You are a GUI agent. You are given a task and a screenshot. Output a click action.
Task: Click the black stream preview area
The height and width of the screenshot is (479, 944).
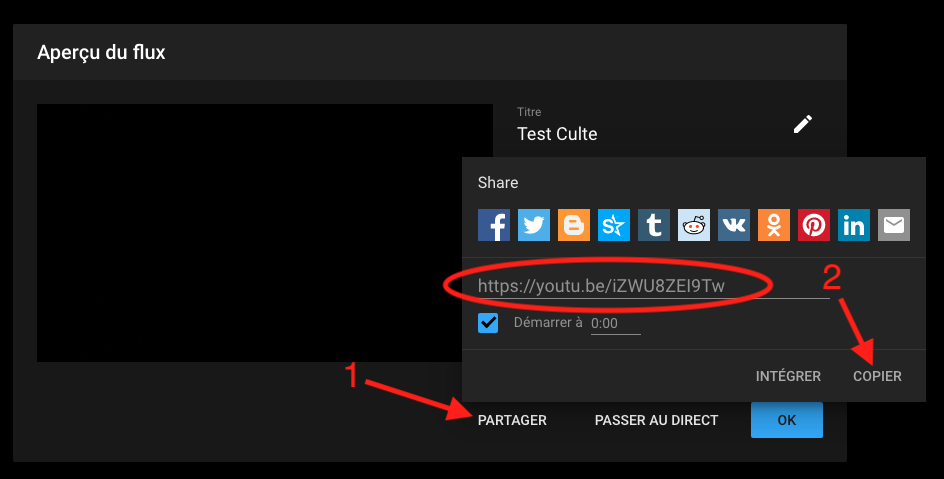[x=265, y=233]
